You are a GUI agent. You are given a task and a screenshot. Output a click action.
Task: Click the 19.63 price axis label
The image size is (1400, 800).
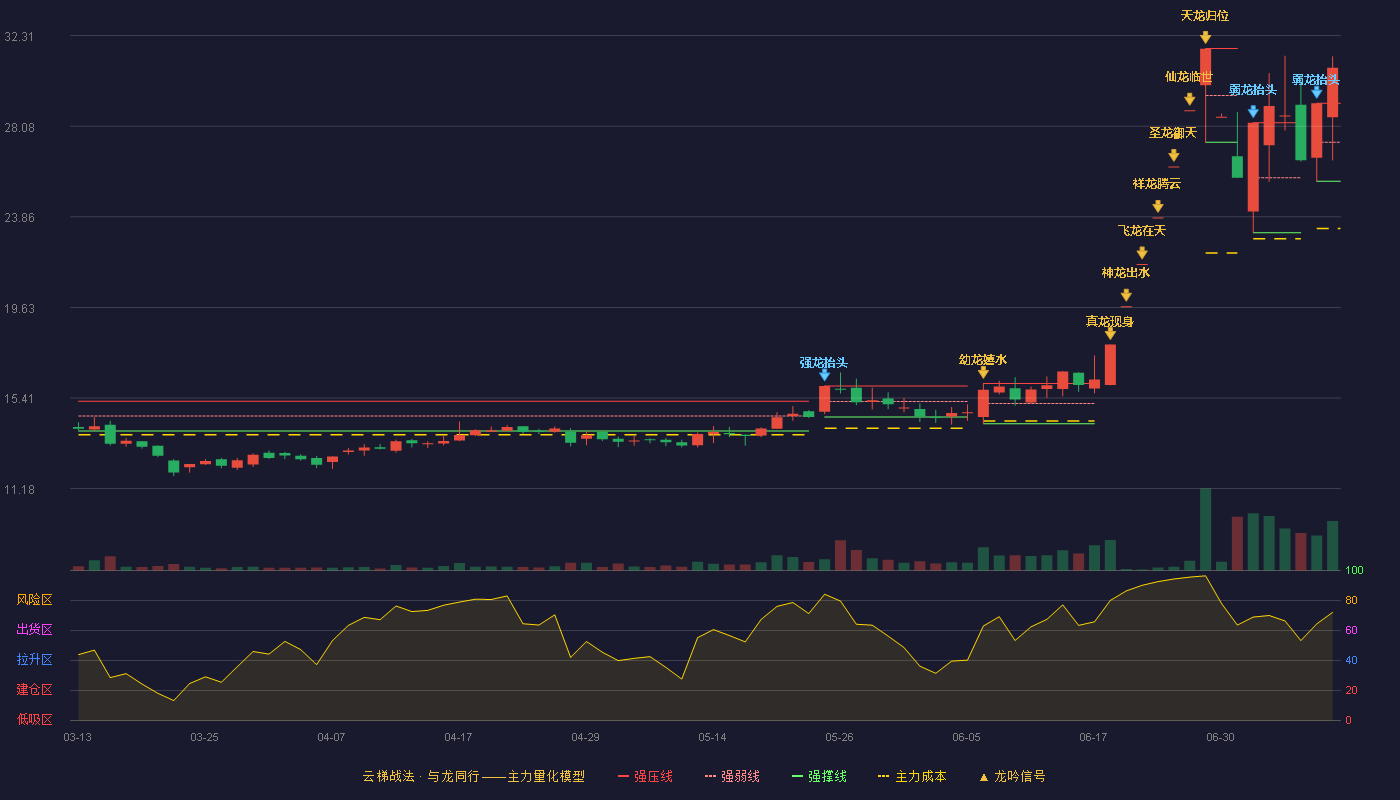tap(19, 309)
